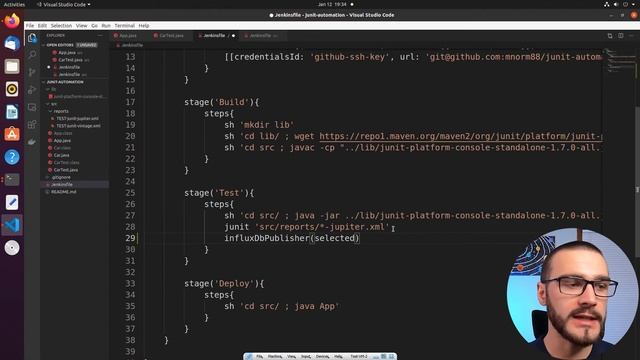The width and height of the screenshot is (640, 360).
Task: Open the Help menu in VS Code
Action: [x=144, y=26]
